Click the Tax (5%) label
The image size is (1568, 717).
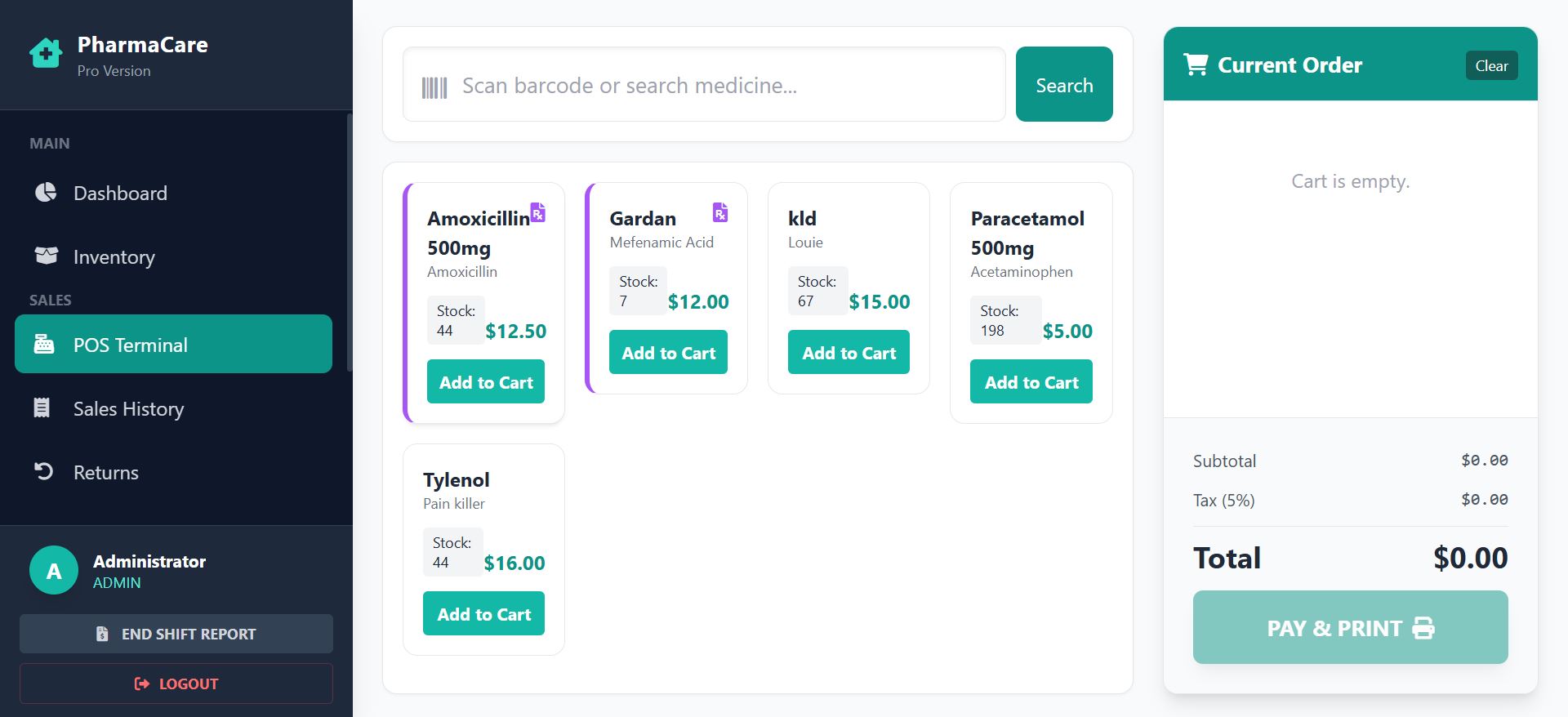click(x=1223, y=501)
